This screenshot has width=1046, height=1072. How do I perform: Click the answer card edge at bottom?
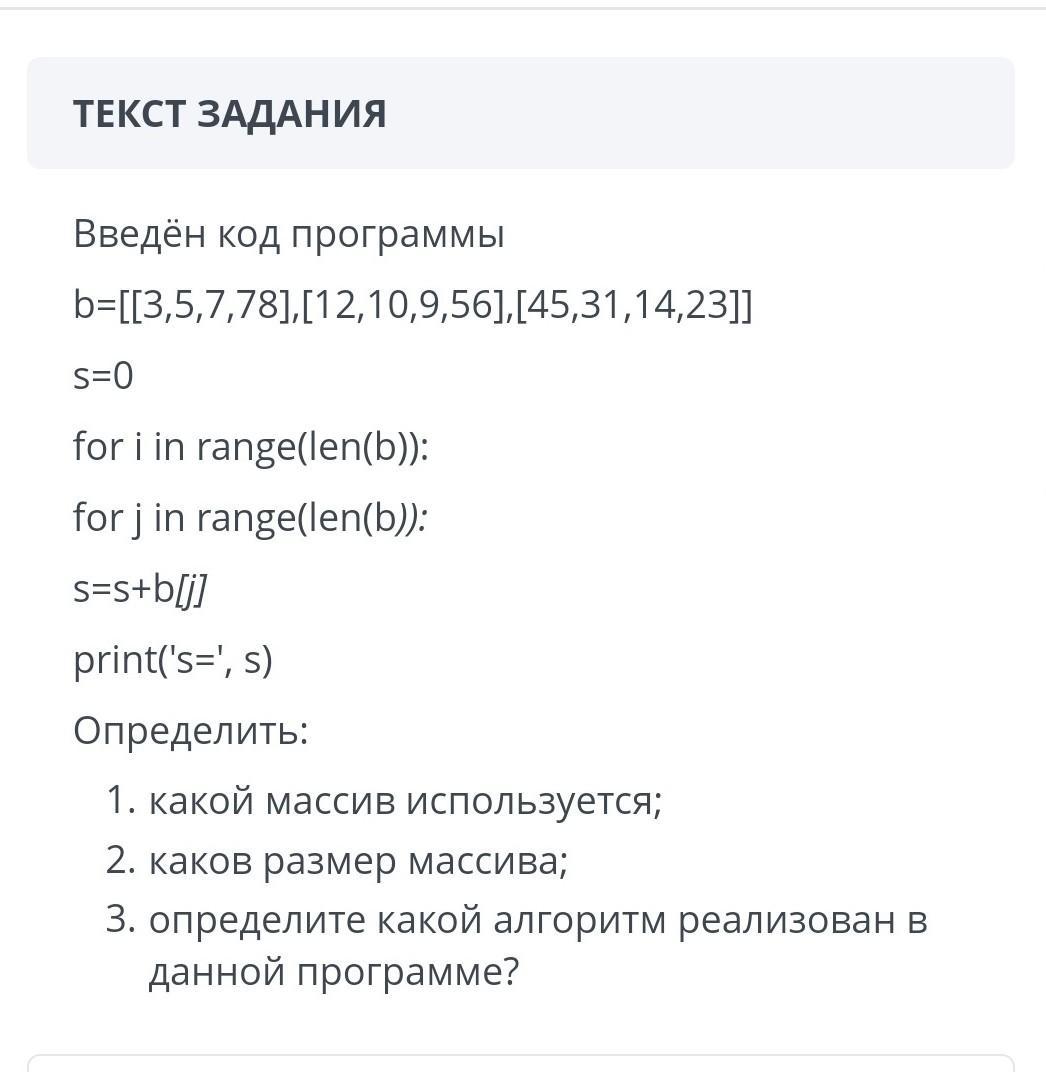[x=521, y=1062]
